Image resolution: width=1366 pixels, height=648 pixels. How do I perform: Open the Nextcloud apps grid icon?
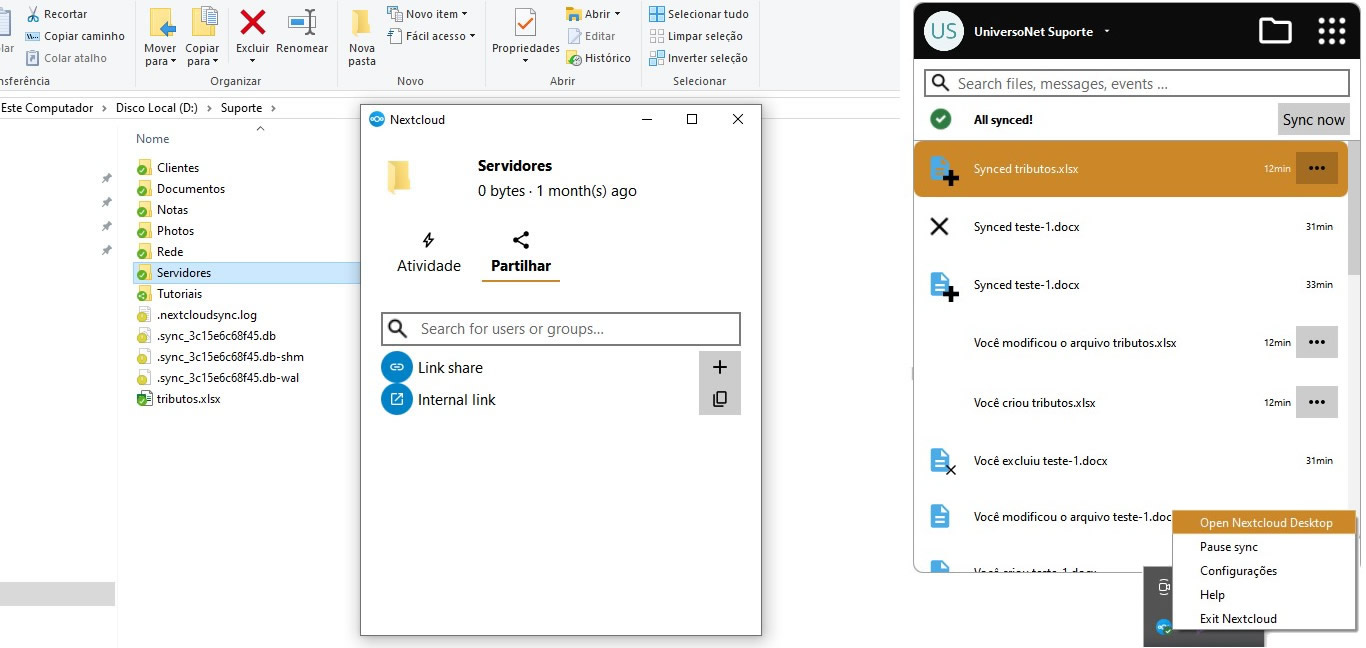click(1331, 31)
